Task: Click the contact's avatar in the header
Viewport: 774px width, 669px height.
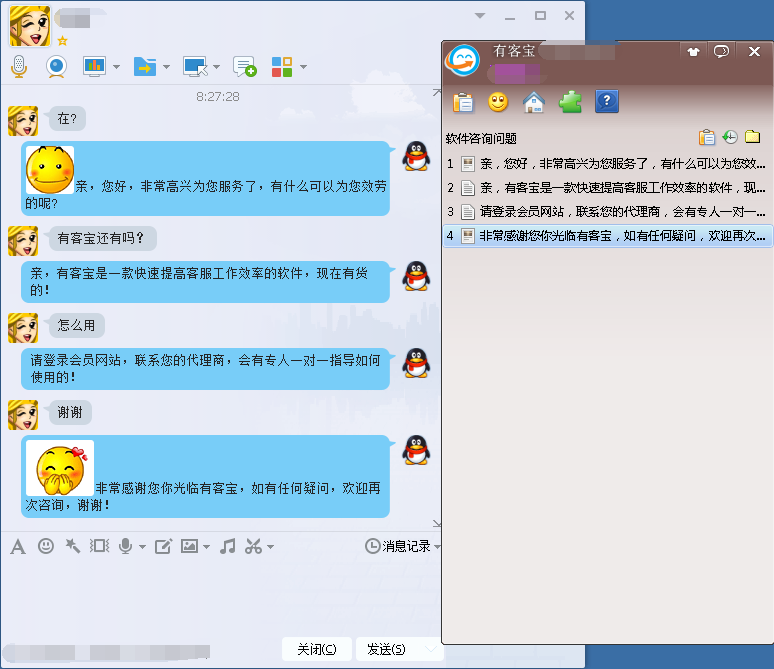Action: coord(30,26)
